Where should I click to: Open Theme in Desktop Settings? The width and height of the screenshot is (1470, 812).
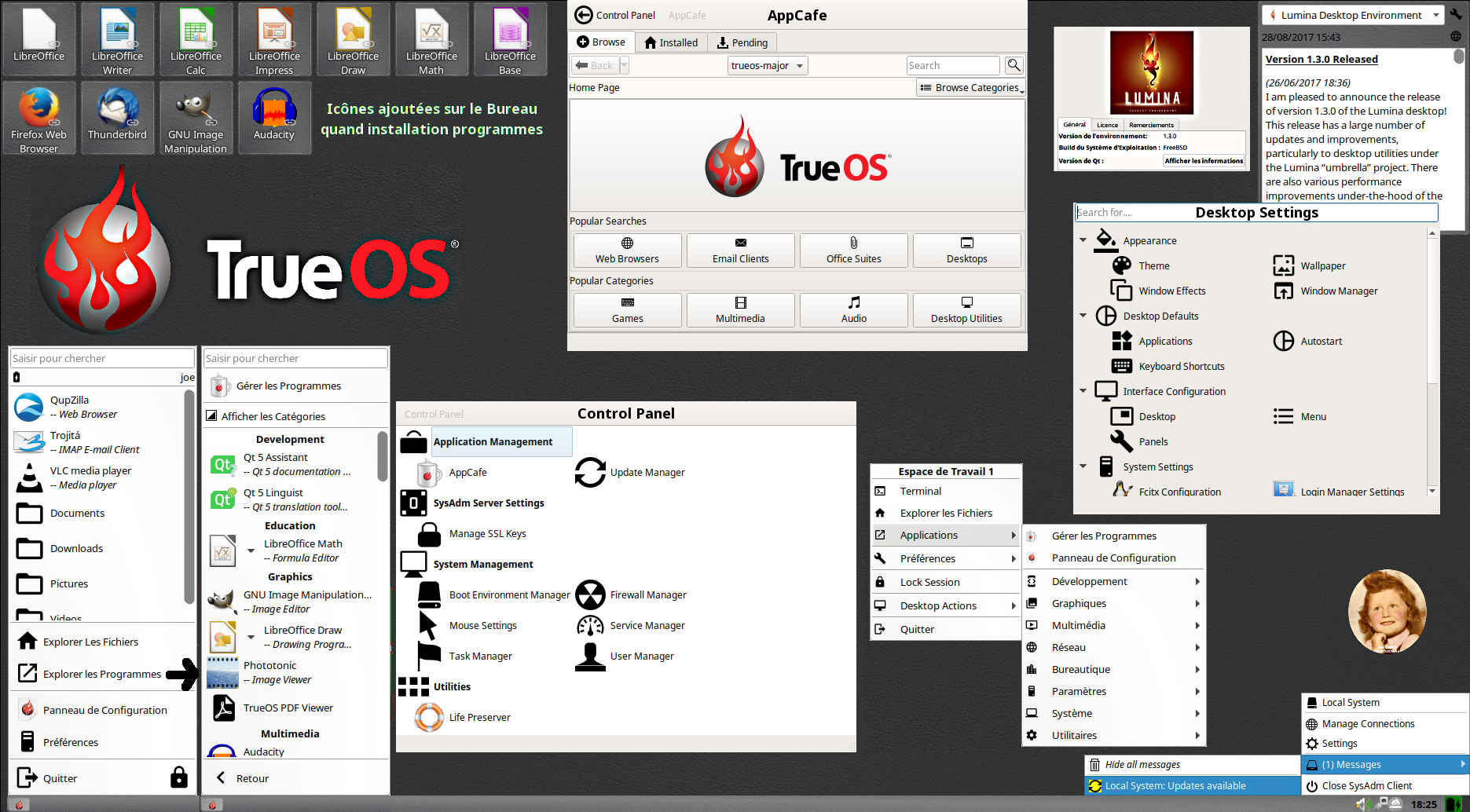[1141, 266]
